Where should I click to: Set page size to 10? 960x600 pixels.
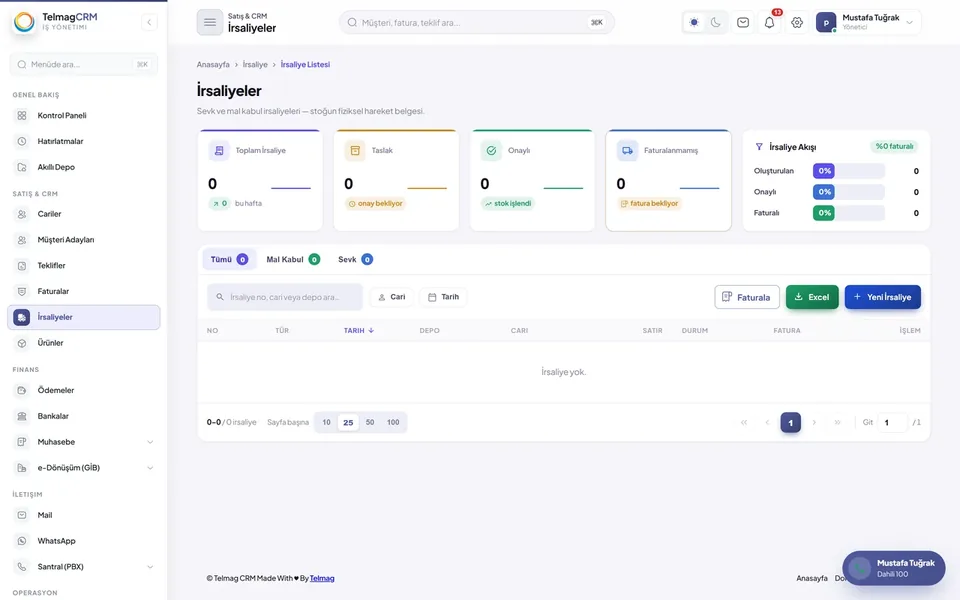326,422
